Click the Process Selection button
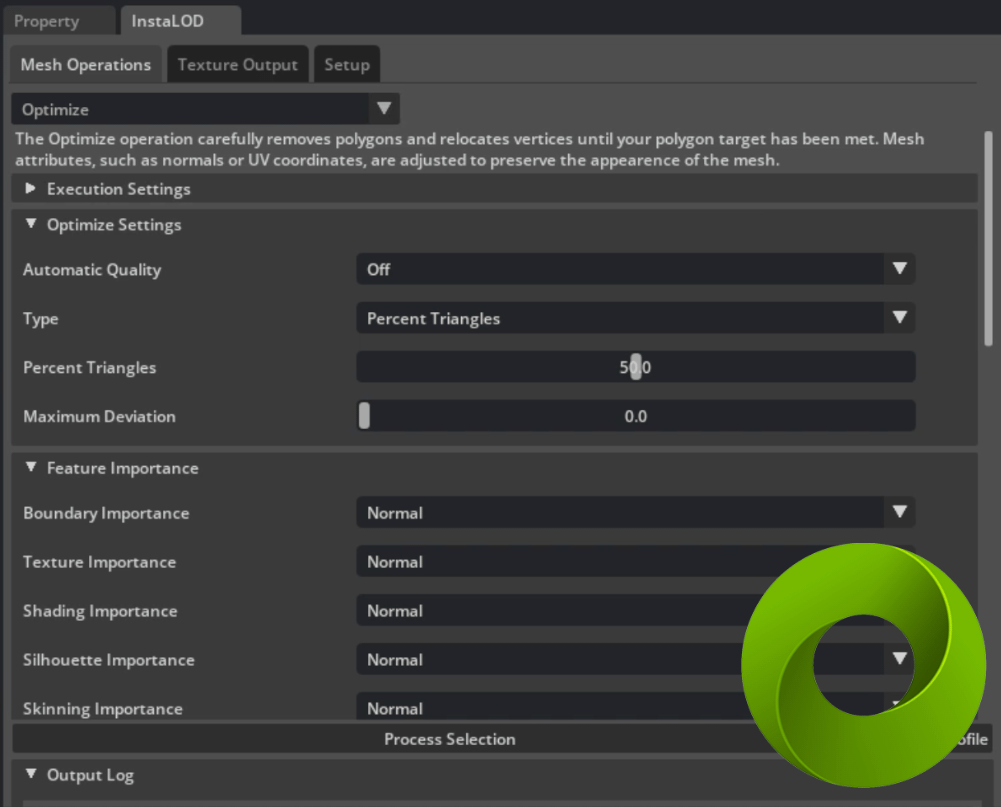Image resolution: width=1001 pixels, height=807 pixels. pos(449,739)
